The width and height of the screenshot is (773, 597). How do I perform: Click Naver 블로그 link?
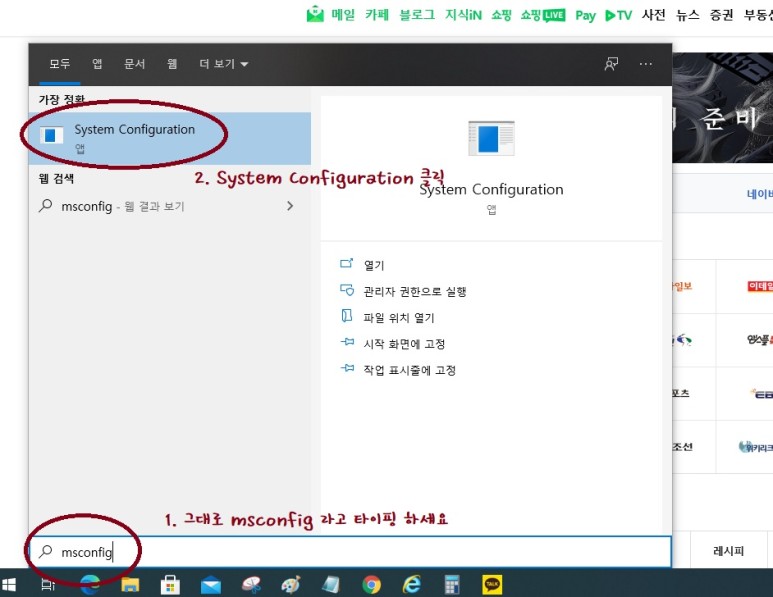pyautogui.click(x=417, y=15)
